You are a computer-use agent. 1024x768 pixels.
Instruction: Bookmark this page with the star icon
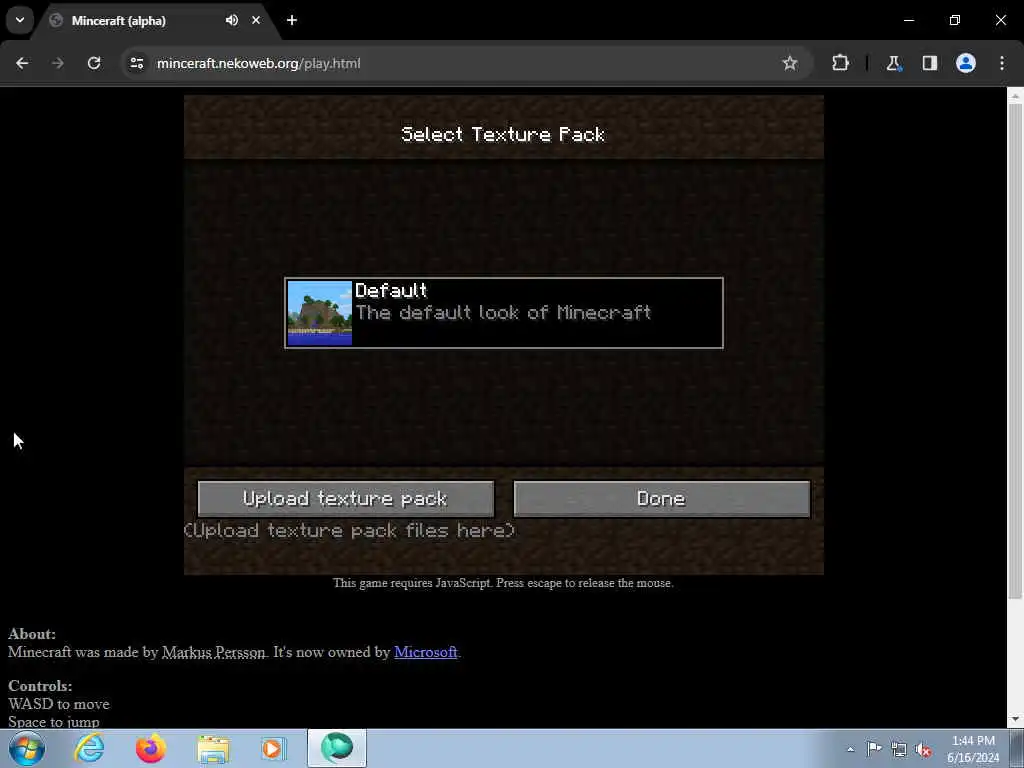pyautogui.click(x=790, y=63)
